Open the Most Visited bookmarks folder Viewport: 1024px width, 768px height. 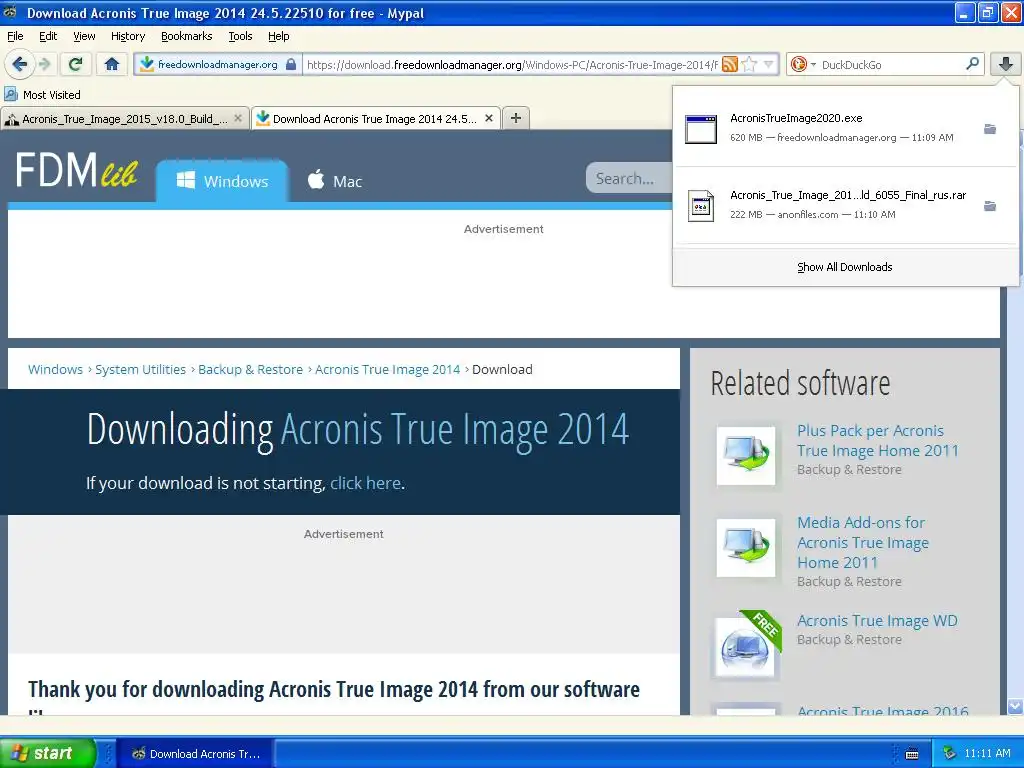(x=42, y=95)
